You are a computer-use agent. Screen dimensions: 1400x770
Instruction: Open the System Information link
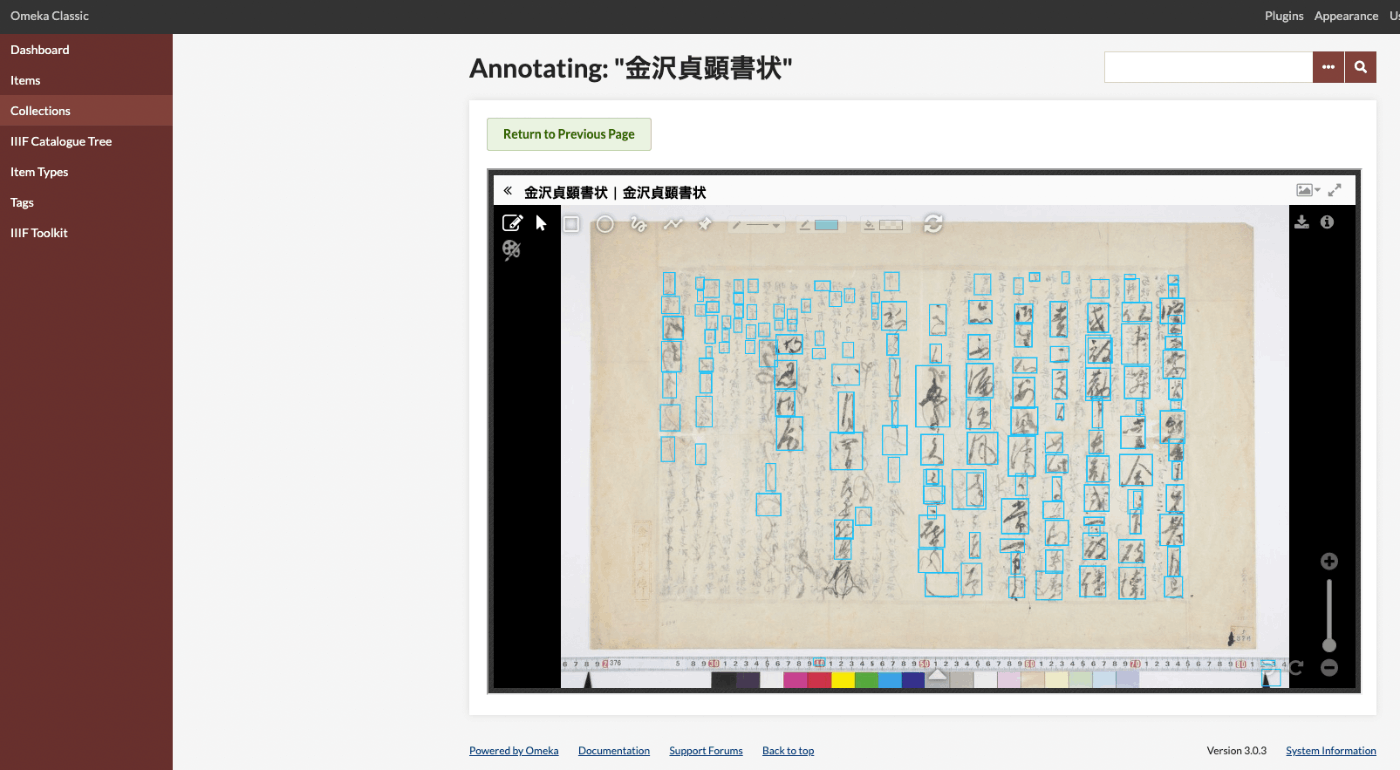pyautogui.click(x=1331, y=751)
